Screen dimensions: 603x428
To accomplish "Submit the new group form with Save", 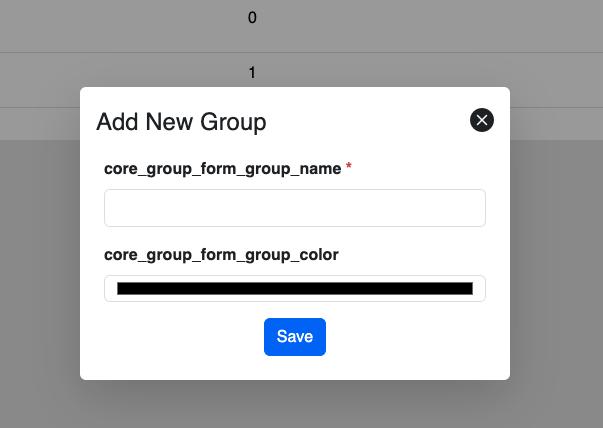I will [x=294, y=337].
